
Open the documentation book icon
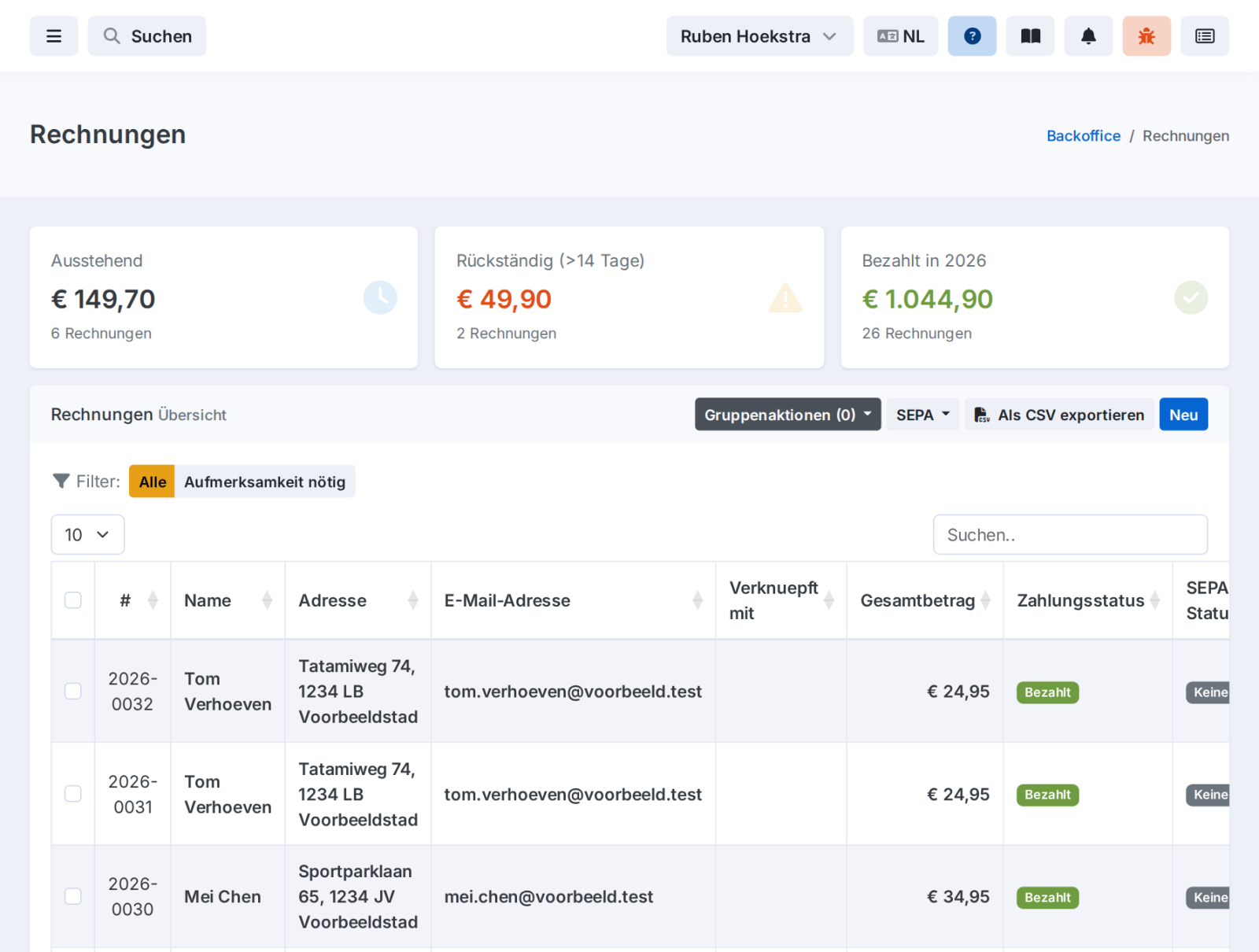1030,36
